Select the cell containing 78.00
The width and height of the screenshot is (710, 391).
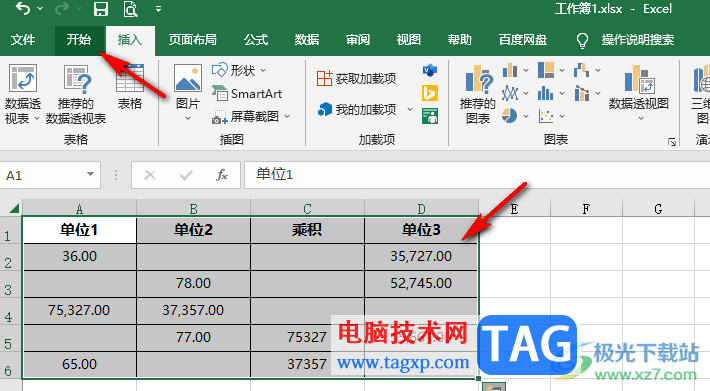click(x=193, y=284)
